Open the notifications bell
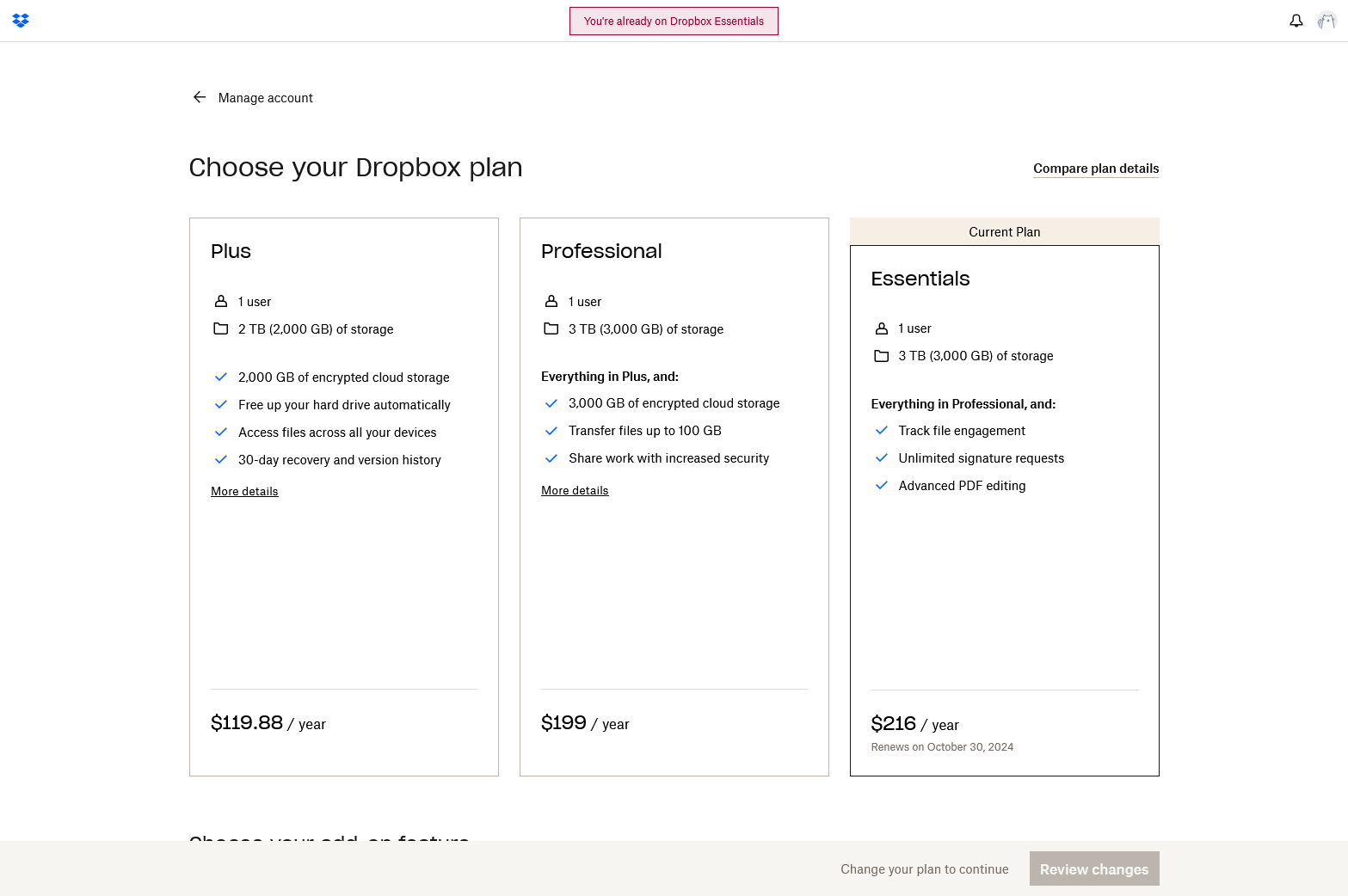Image resolution: width=1348 pixels, height=896 pixels. point(1296,21)
